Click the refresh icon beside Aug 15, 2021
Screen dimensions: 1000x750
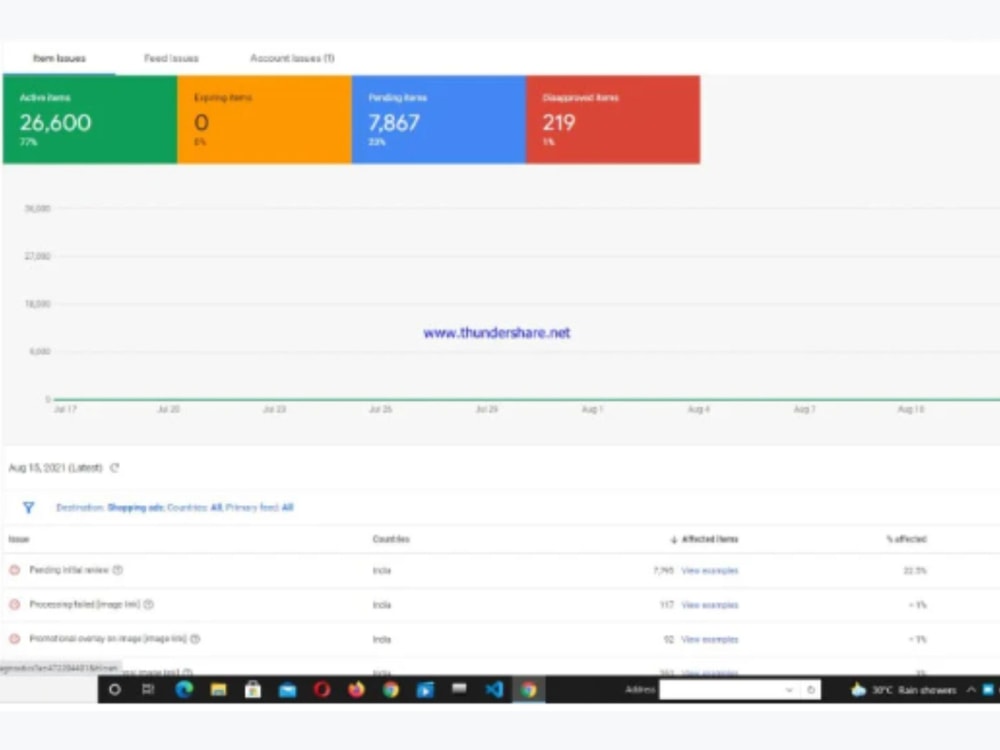click(x=115, y=467)
